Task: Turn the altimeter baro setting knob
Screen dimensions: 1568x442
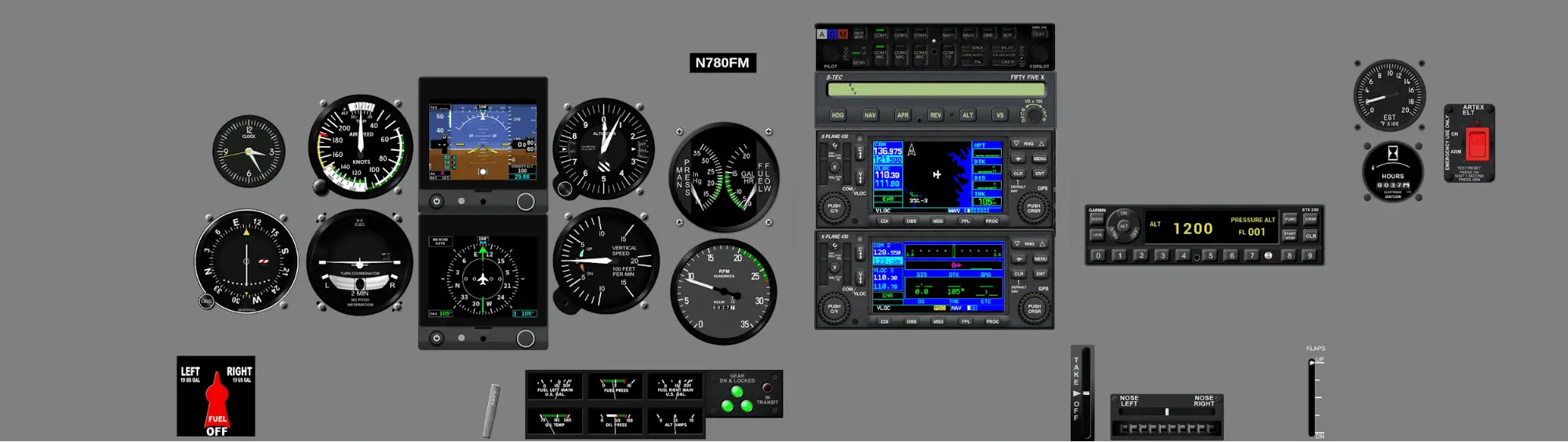Action: [565, 188]
